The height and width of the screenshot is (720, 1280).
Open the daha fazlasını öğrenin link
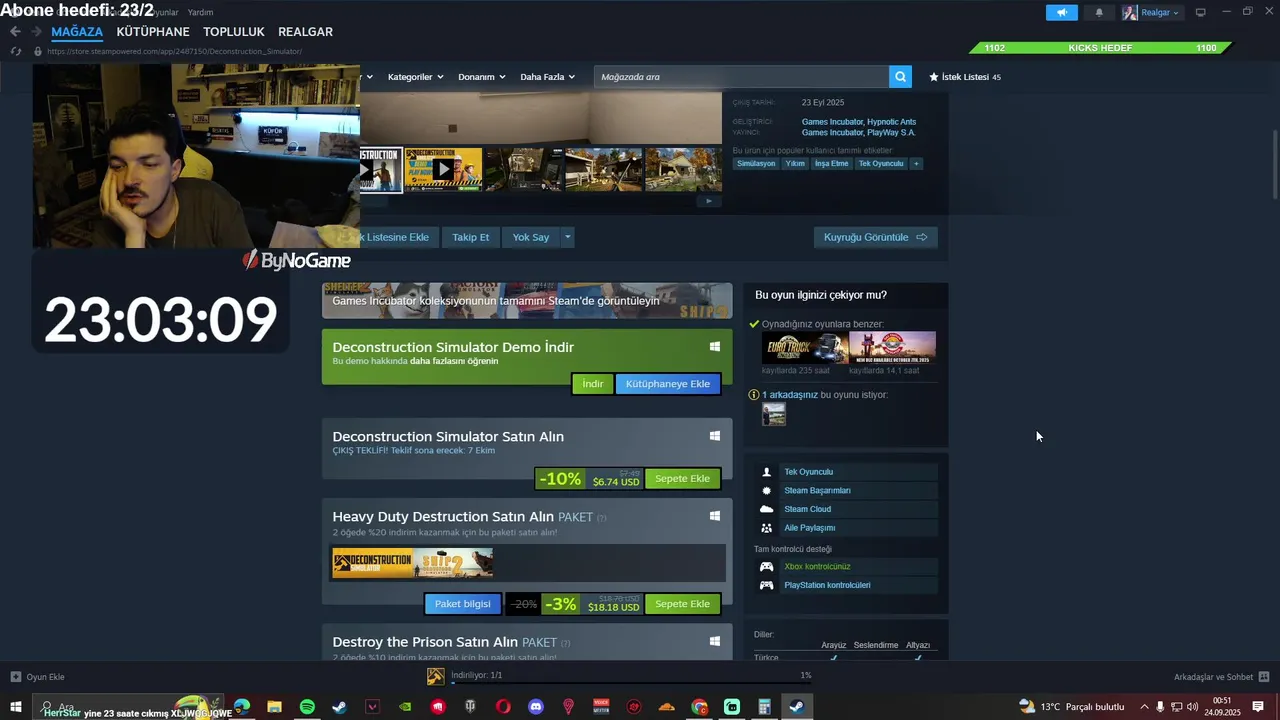click(x=454, y=361)
